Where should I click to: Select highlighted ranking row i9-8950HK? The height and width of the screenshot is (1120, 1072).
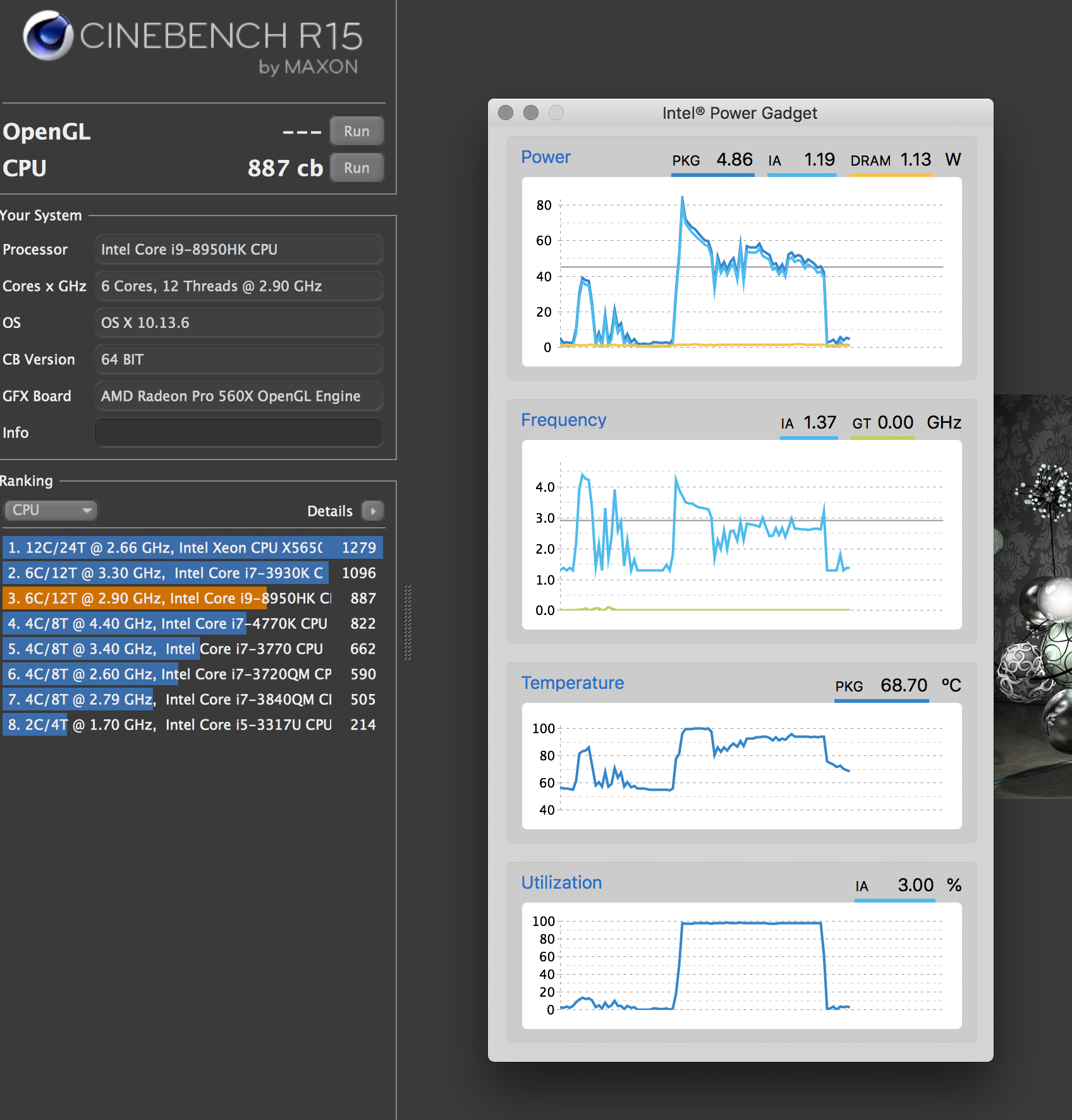pyautogui.click(x=193, y=598)
